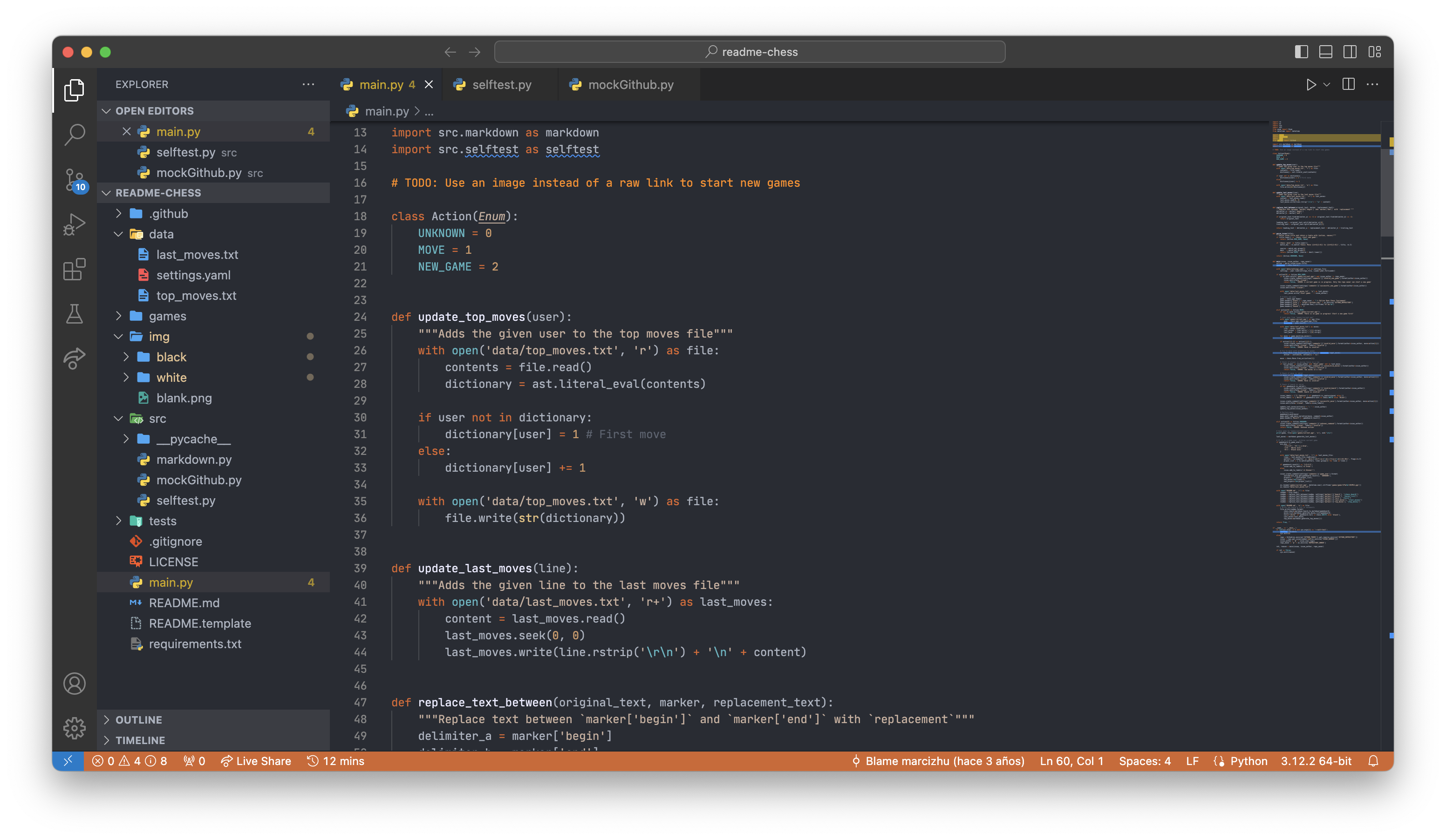This screenshot has width=1446, height=840.
Task: Expand the games folder
Action: tap(167, 316)
